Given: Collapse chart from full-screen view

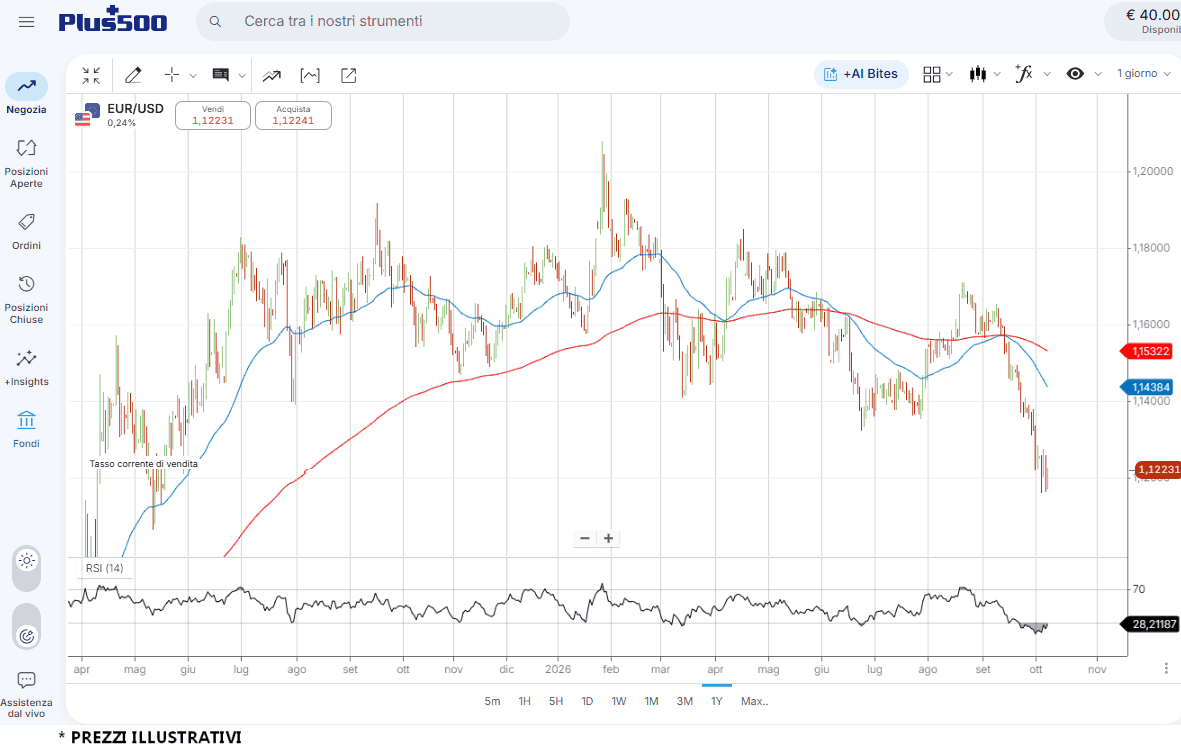Looking at the screenshot, I should pyautogui.click(x=91, y=75).
